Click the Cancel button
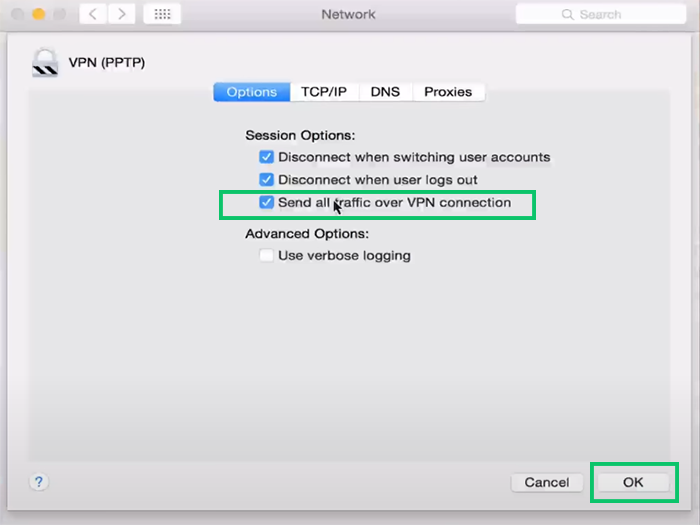This screenshot has height=525, width=700. [547, 483]
